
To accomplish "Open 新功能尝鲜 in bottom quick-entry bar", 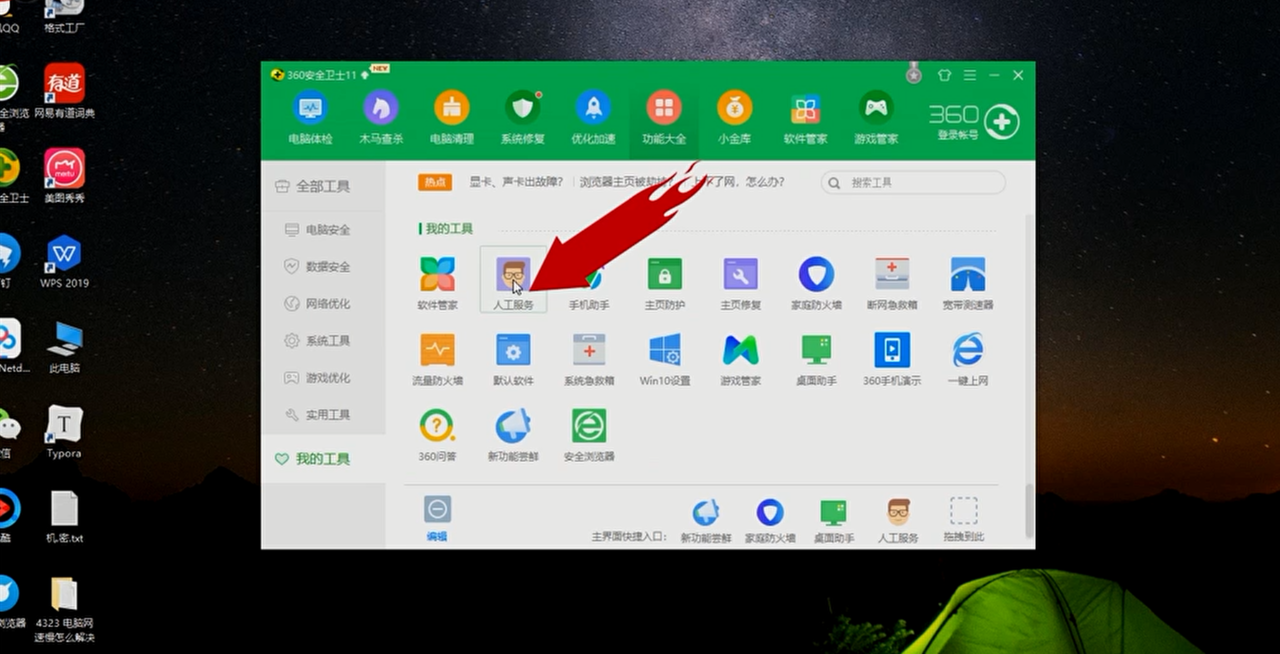I will (706, 521).
